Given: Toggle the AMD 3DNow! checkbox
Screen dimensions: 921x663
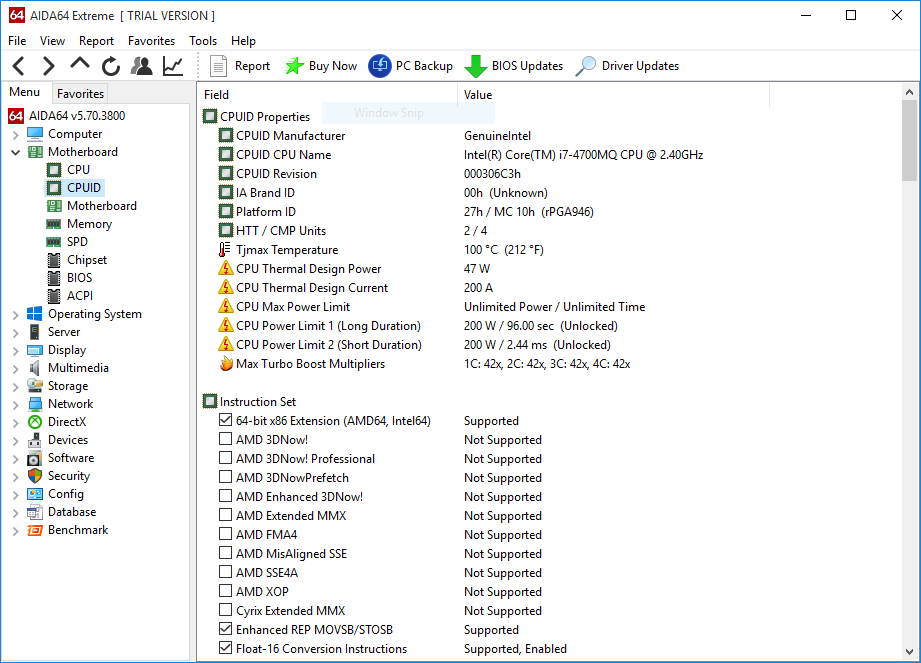Looking at the screenshot, I should (226, 439).
